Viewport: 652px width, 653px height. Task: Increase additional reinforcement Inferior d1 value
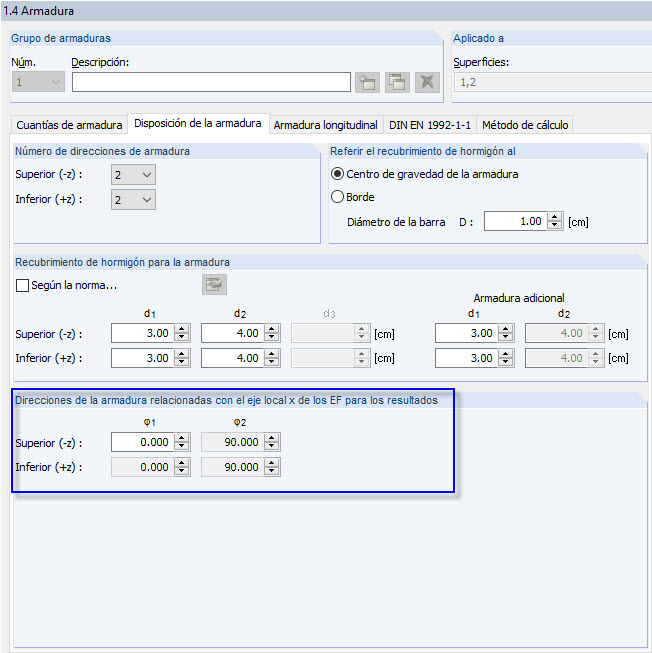tap(505, 354)
